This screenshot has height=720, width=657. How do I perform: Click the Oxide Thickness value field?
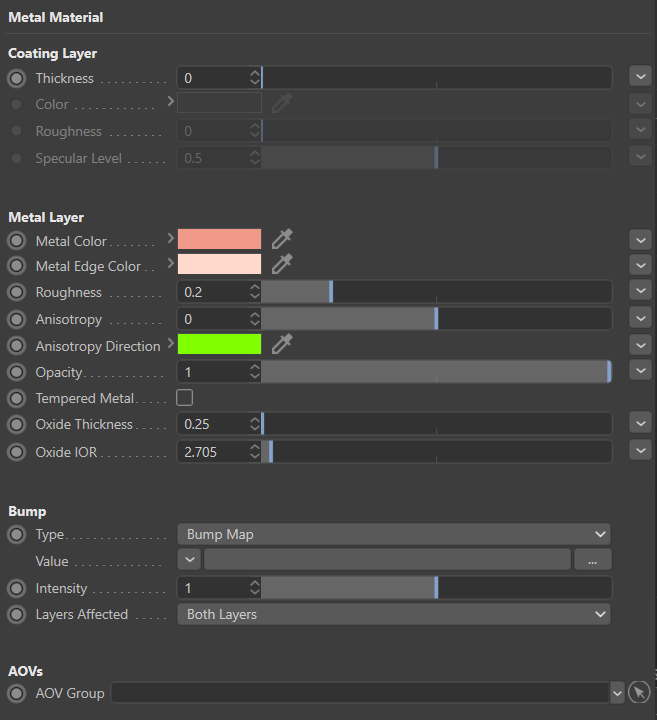point(213,424)
